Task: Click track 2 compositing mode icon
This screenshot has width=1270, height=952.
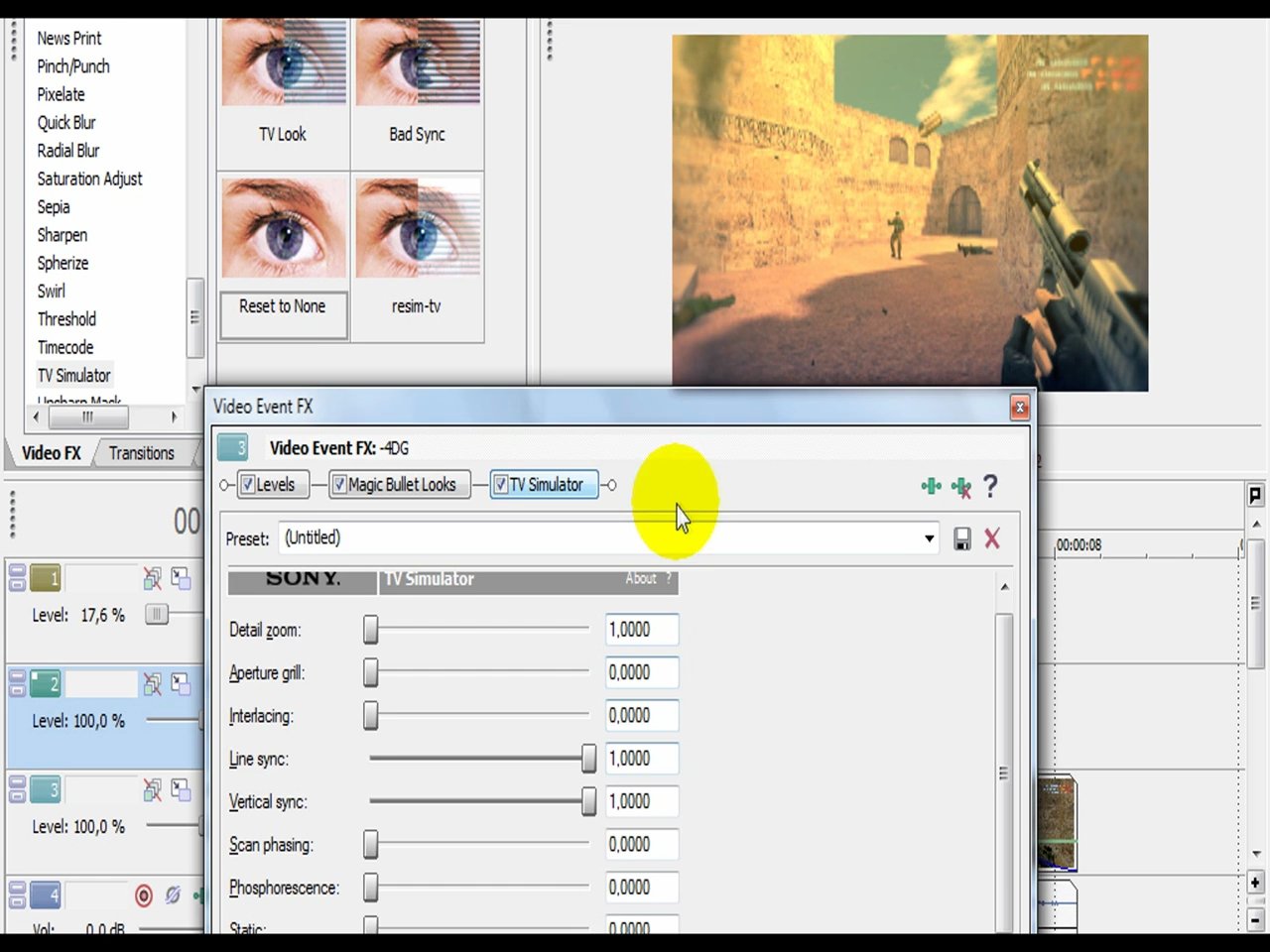Action: (181, 683)
